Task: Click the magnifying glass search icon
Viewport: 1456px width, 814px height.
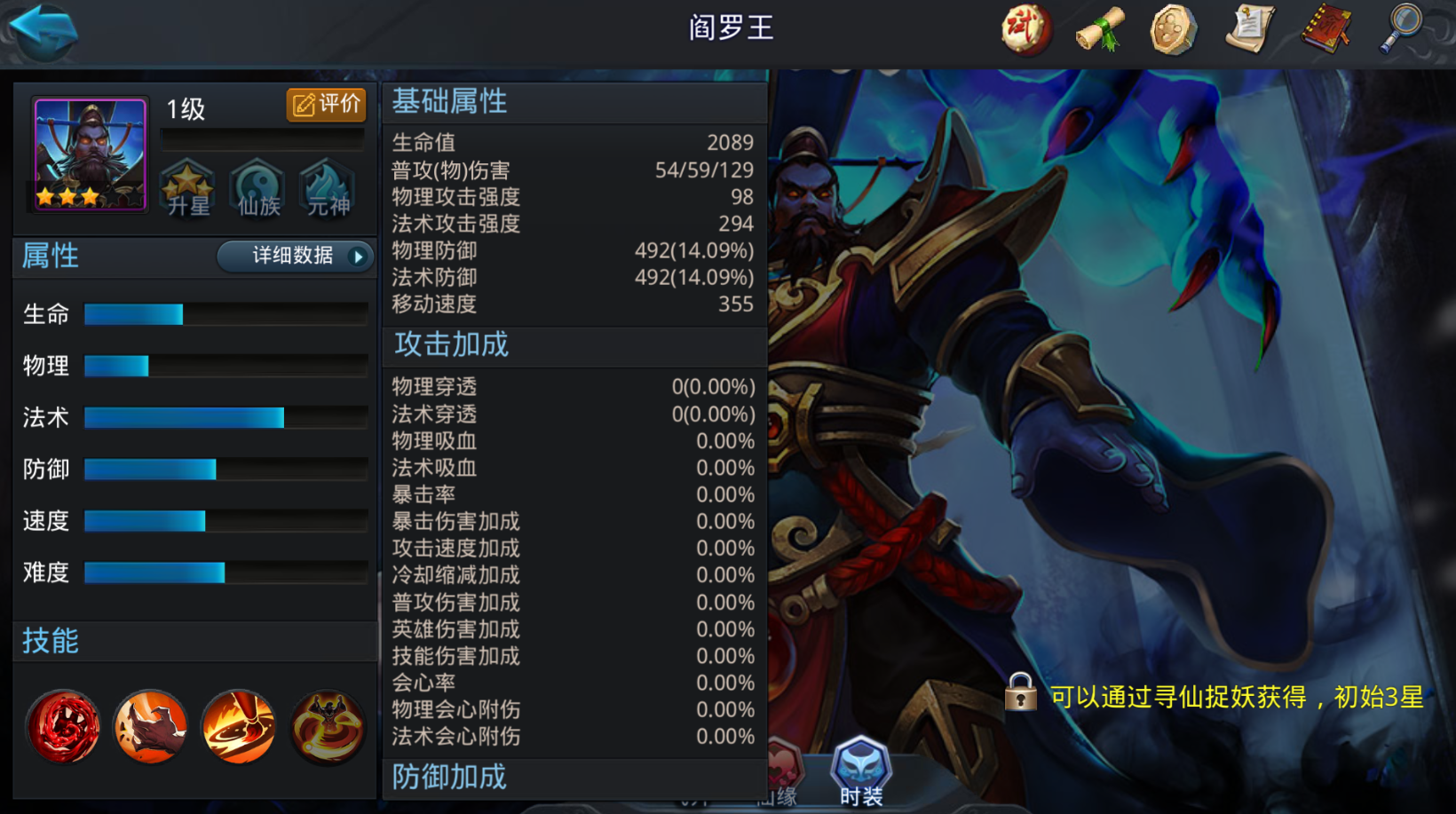Action: (x=1402, y=29)
